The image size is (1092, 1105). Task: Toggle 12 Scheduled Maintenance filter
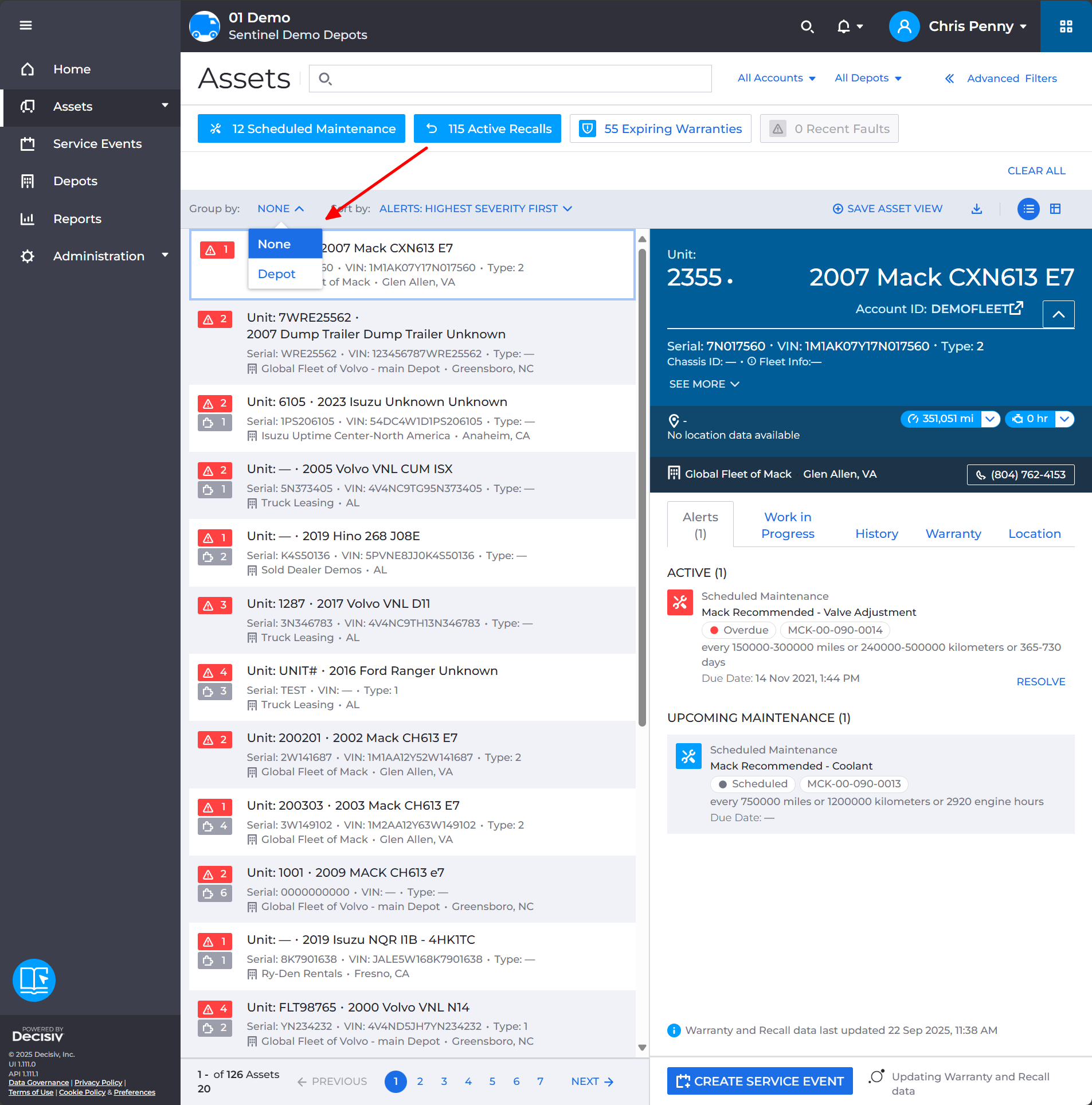click(302, 129)
